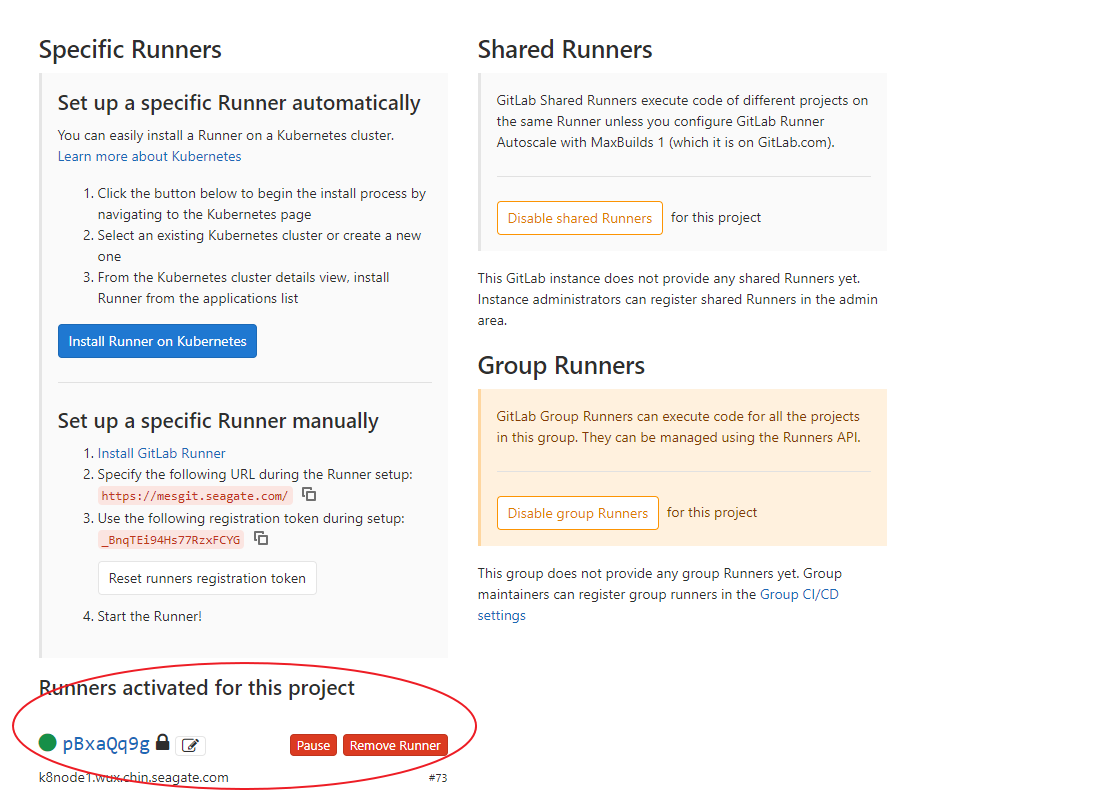The height and width of the screenshot is (795, 1114).
Task: Learn more about Kubernetes
Action: pyautogui.click(x=149, y=156)
